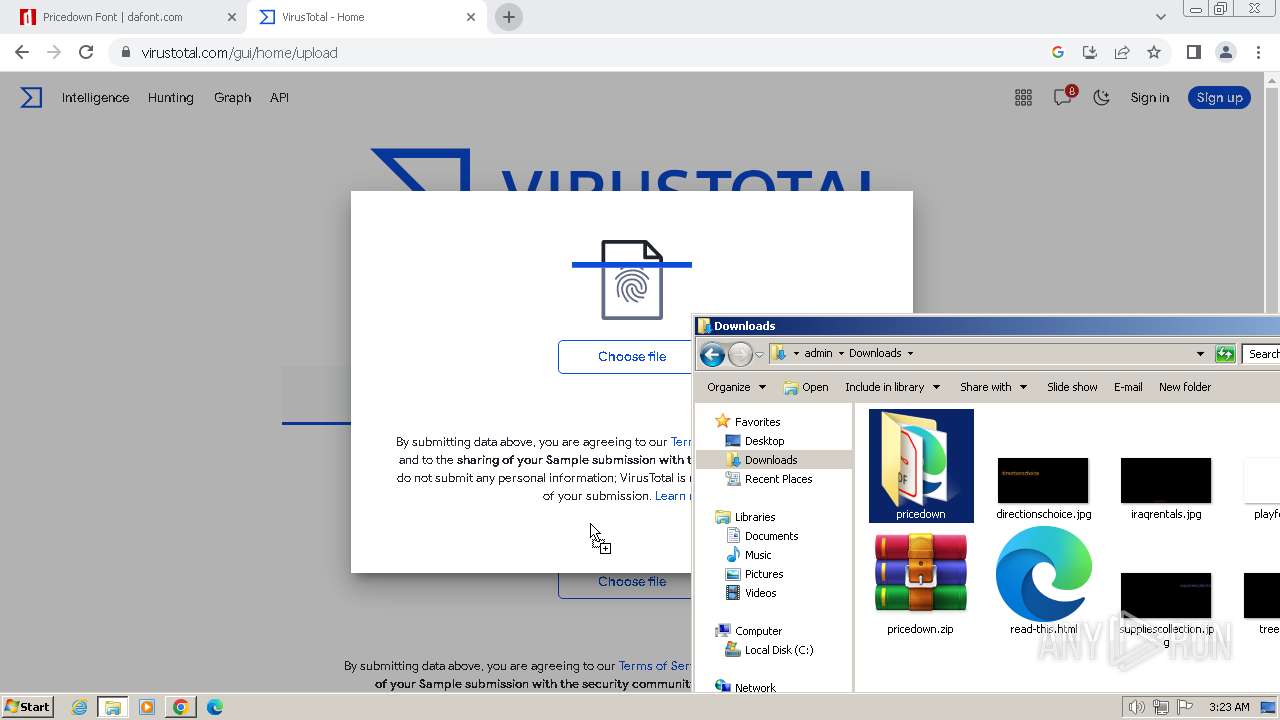Select the pricedown folder icon
1280x720 pixels.
coord(921,465)
